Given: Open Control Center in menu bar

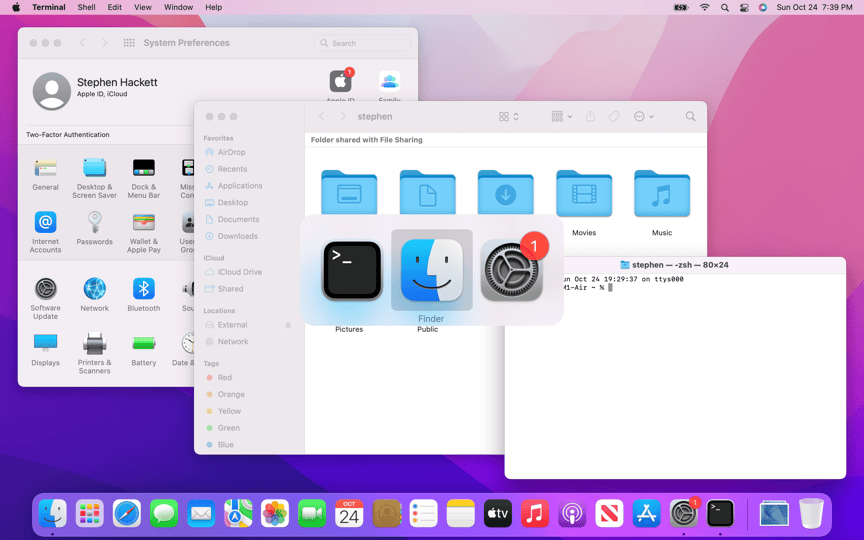Looking at the screenshot, I should point(744,7).
